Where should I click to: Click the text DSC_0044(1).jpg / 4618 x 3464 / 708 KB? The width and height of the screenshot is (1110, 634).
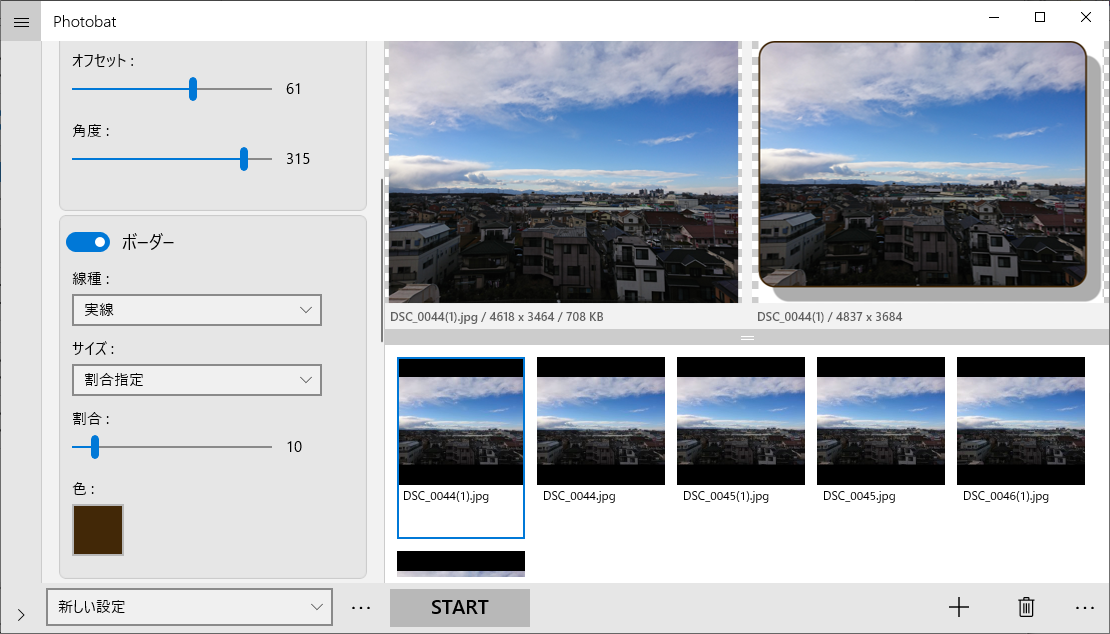click(x=497, y=317)
